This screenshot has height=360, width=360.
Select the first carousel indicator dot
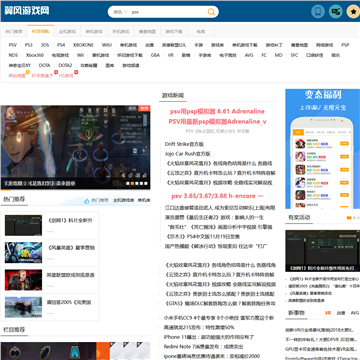(127, 183)
